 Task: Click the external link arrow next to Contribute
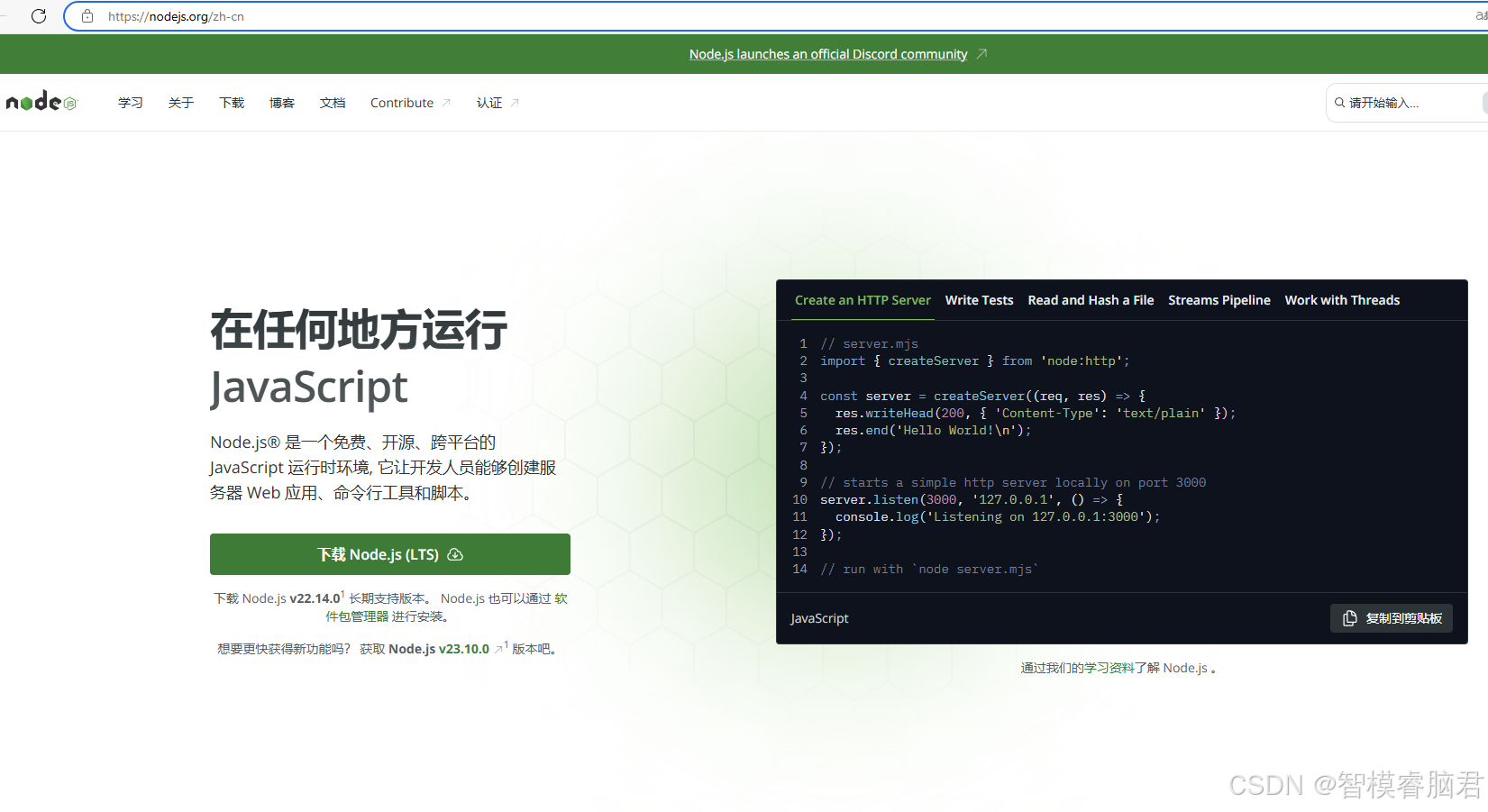point(446,103)
